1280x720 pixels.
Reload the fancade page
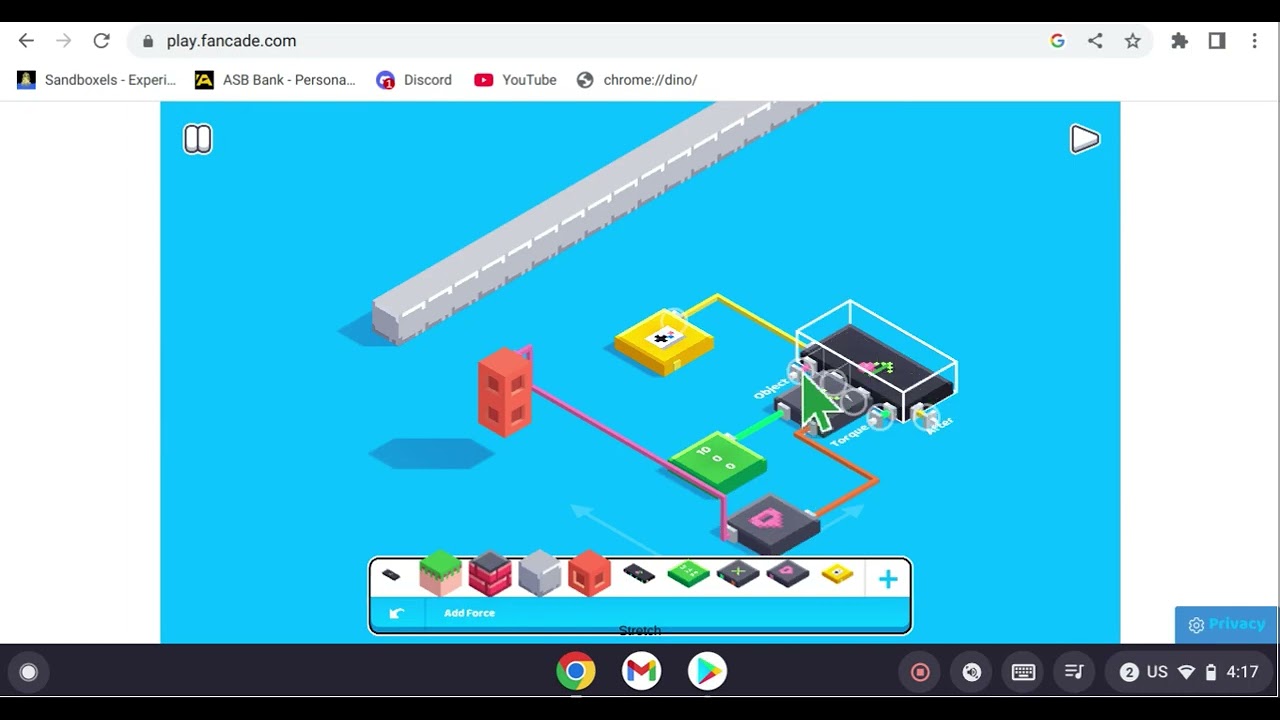pos(101,41)
